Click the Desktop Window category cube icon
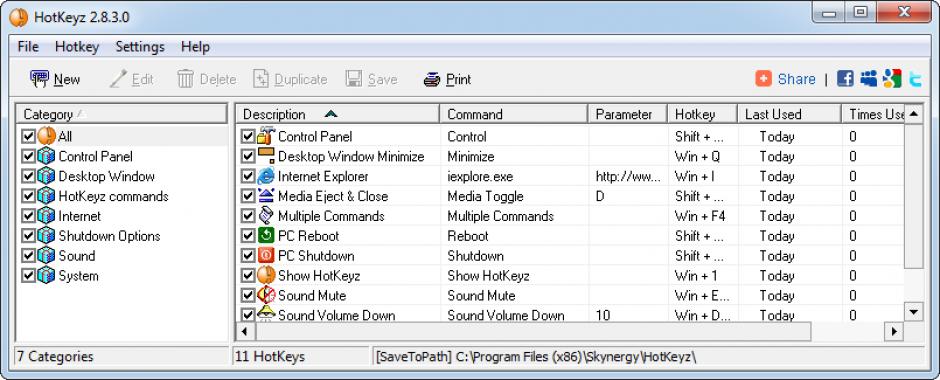This screenshot has width=940, height=380. (x=46, y=176)
